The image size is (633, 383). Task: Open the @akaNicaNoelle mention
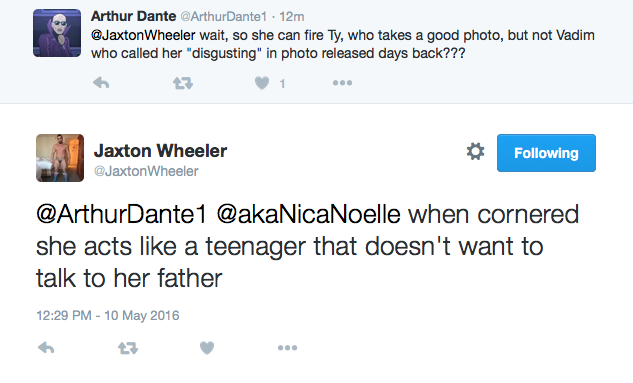click(308, 214)
